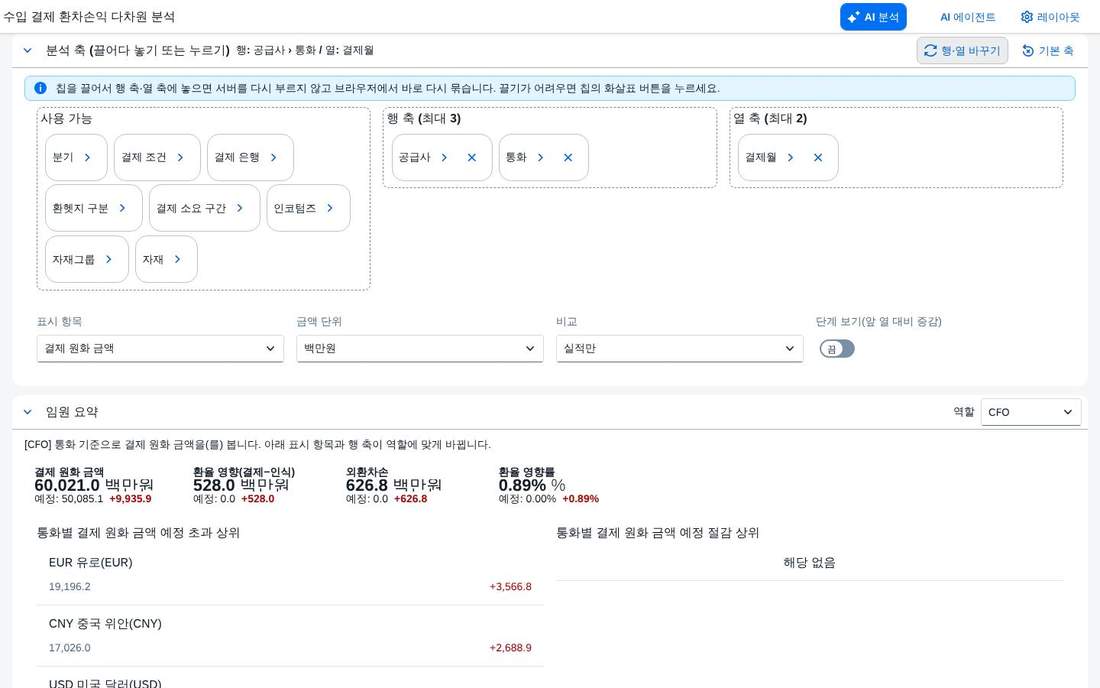This screenshot has height=688, width=1100.
Task: Click arrow on the 자재 chip
Action: point(177,259)
